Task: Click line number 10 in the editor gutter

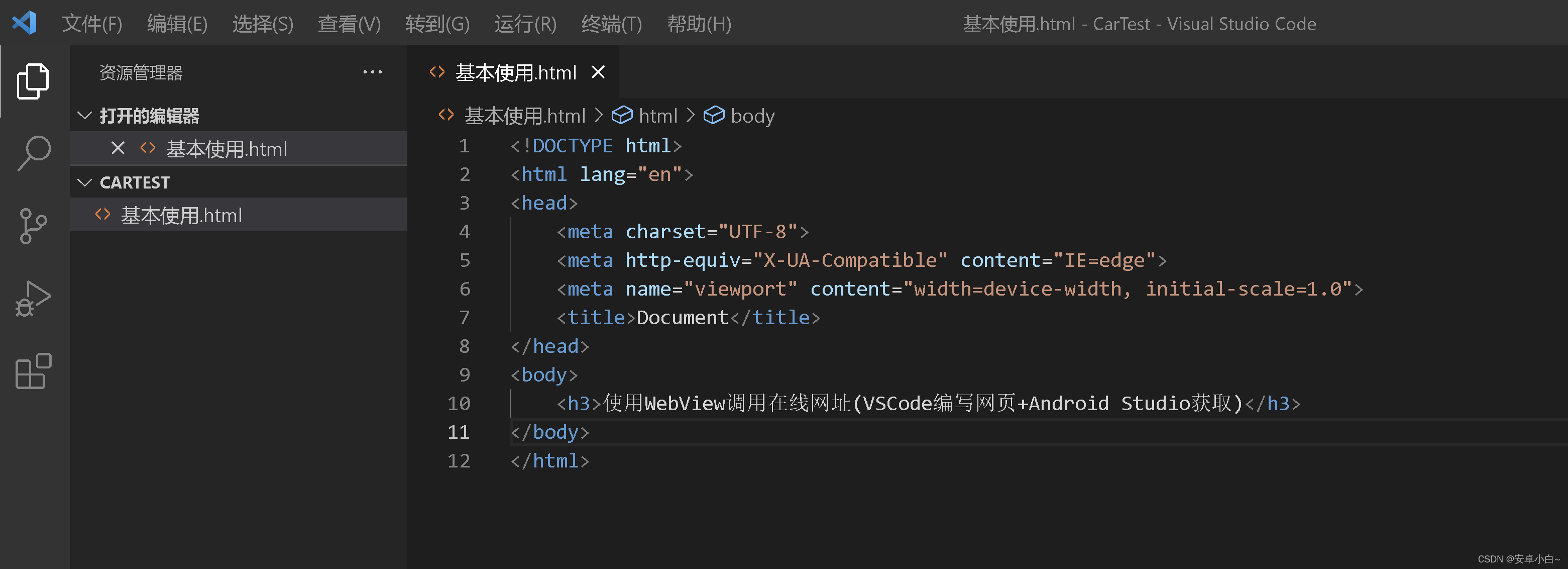Action: click(x=460, y=403)
